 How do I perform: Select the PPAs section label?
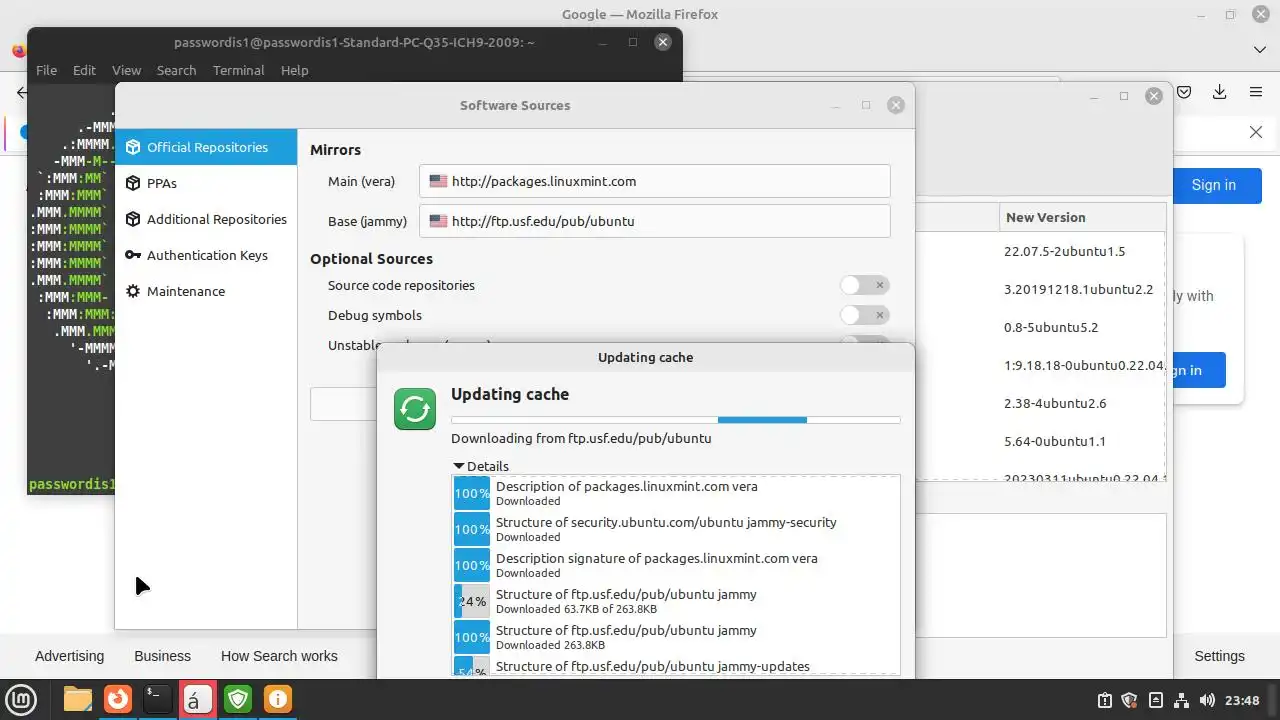162,183
